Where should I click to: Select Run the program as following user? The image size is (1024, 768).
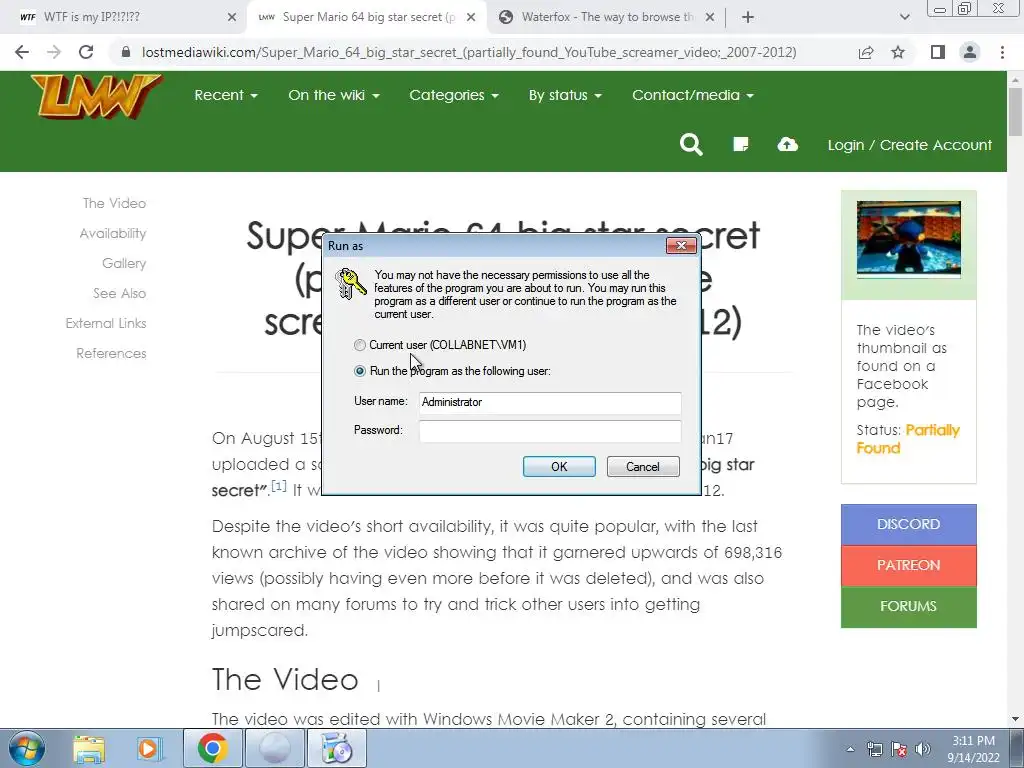click(359, 371)
